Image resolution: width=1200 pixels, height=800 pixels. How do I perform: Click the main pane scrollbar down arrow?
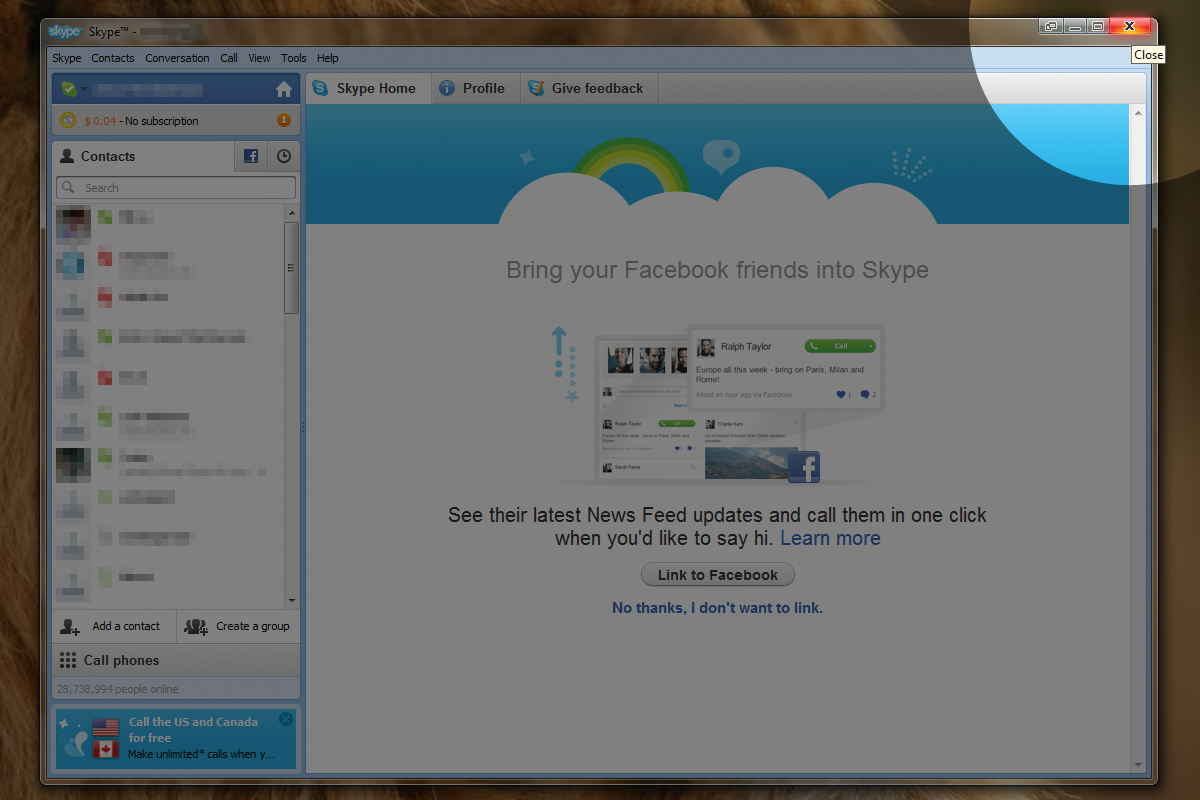pyautogui.click(x=1138, y=765)
